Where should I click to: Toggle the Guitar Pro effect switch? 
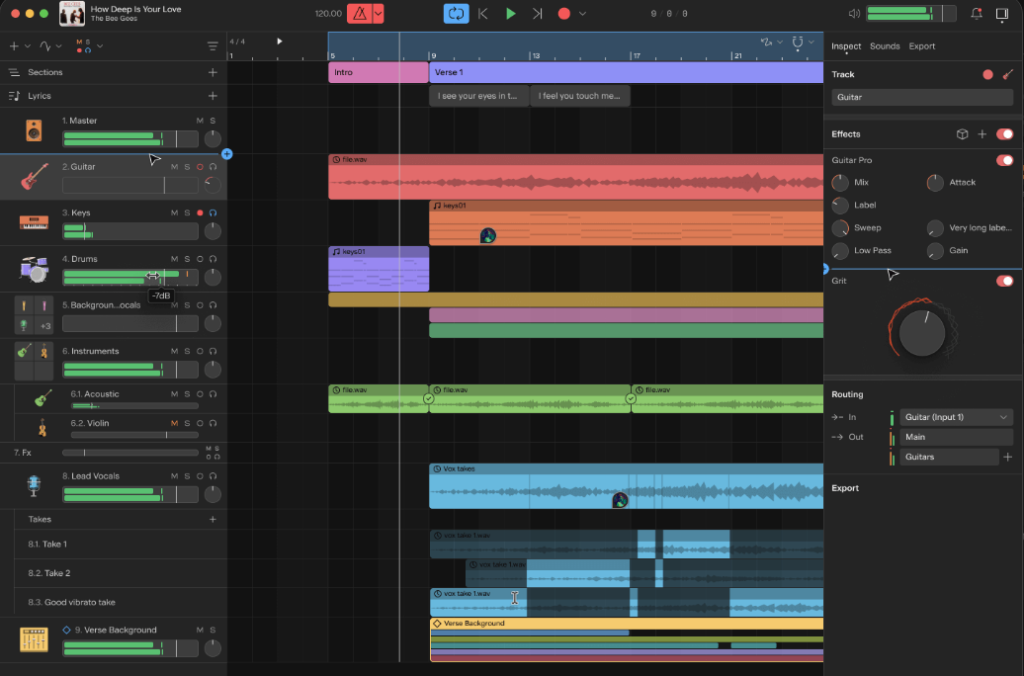pos(1004,160)
